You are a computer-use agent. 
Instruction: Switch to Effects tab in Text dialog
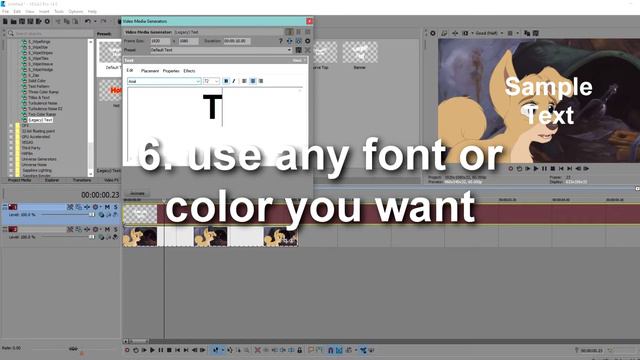(189, 71)
